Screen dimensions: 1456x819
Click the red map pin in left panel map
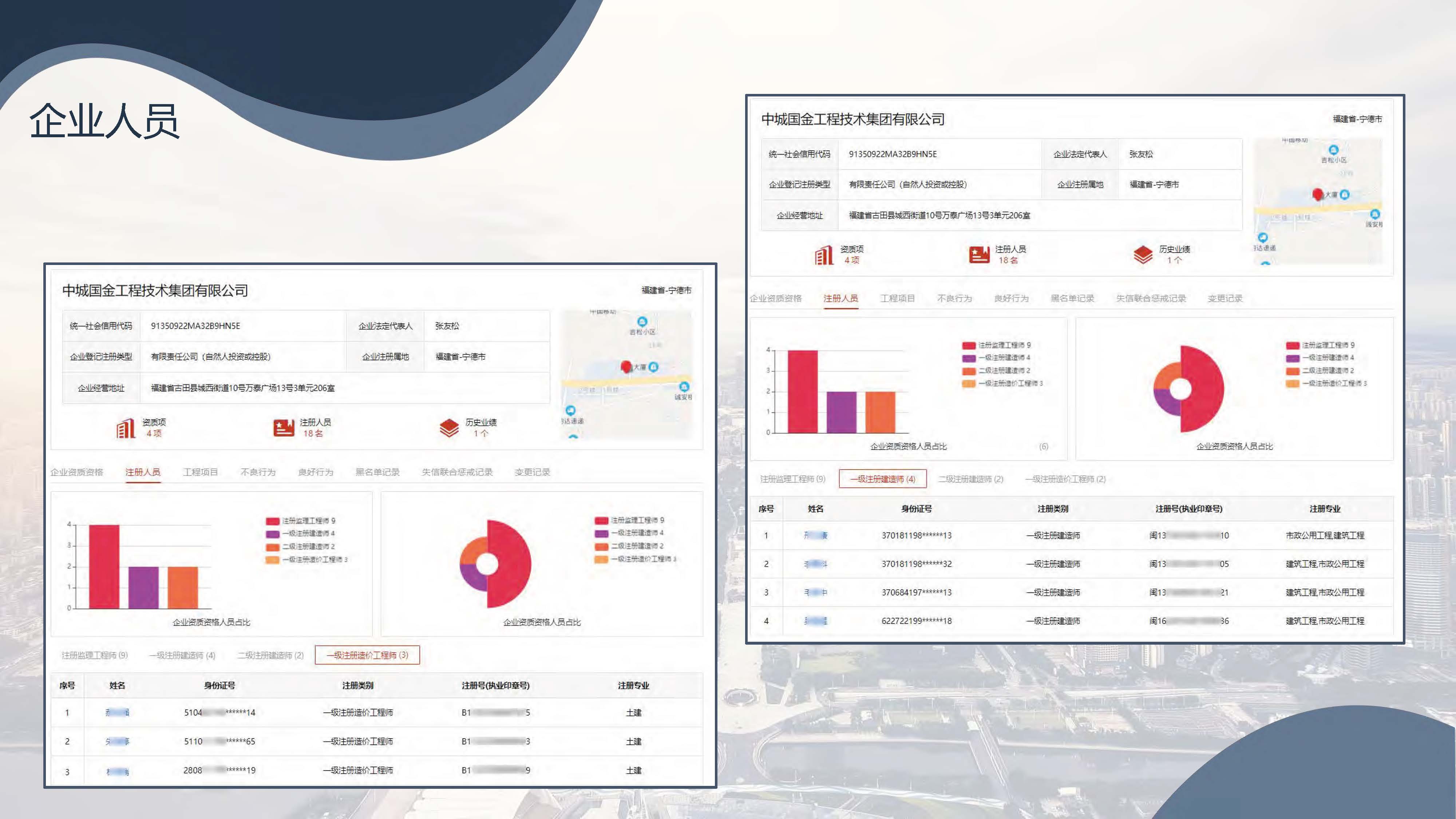(x=626, y=367)
